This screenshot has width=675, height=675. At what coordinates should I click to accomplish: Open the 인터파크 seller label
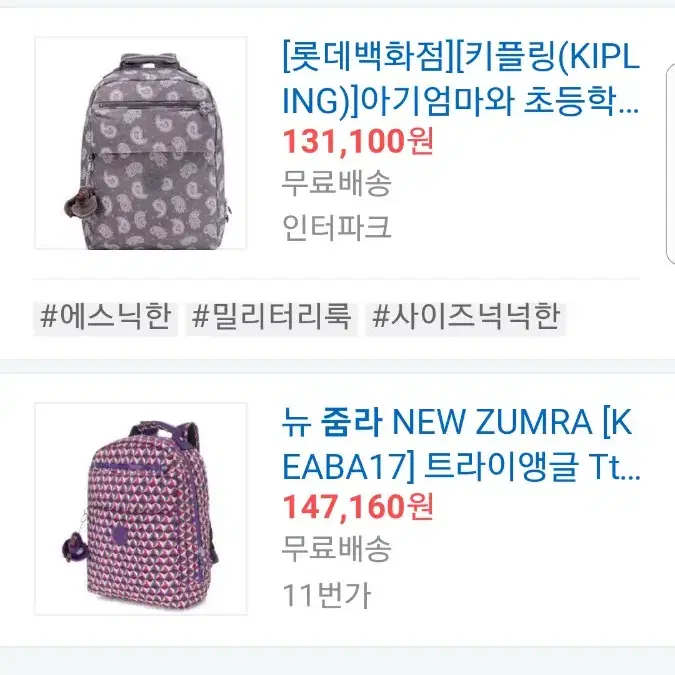[x=337, y=227]
